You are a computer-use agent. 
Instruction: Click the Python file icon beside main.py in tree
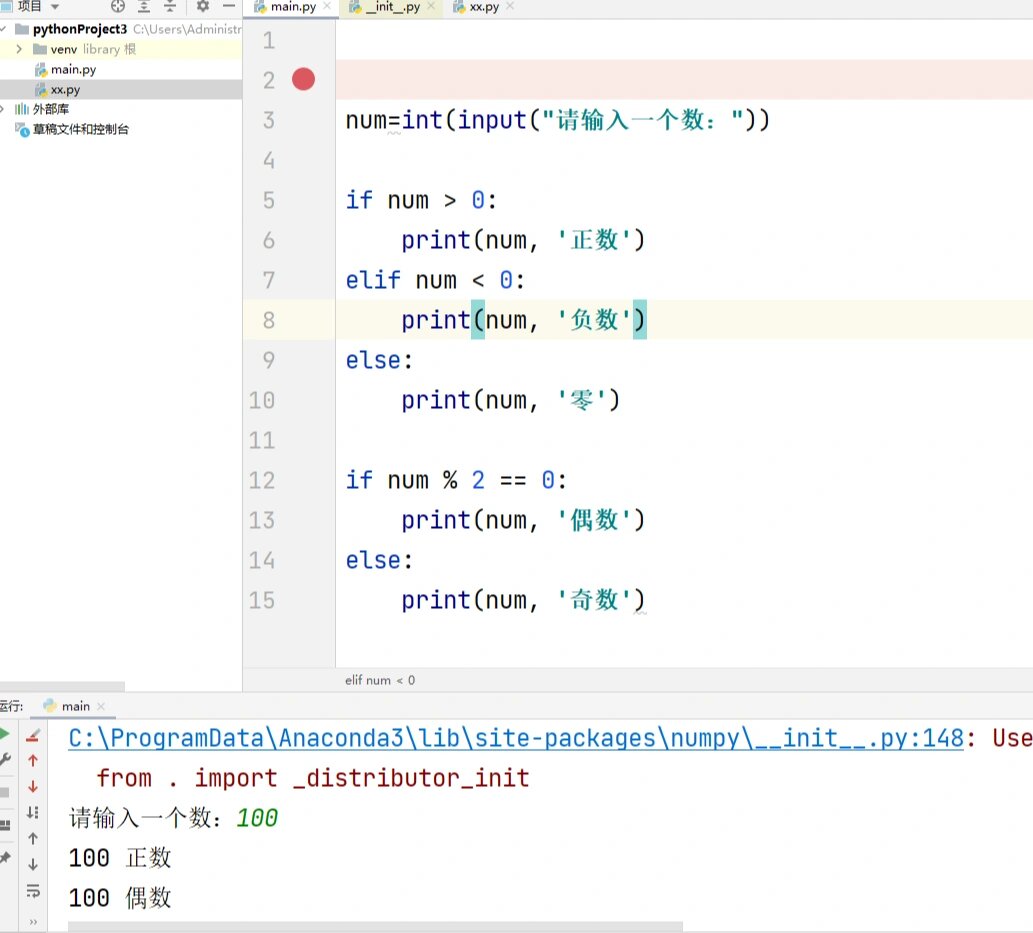(x=41, y=69)
